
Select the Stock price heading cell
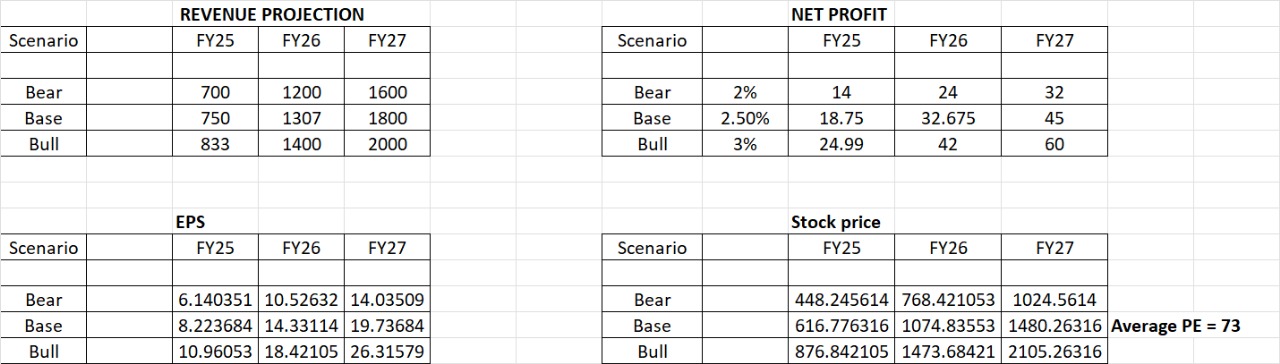pyautogui.click(x=836, y=222)
